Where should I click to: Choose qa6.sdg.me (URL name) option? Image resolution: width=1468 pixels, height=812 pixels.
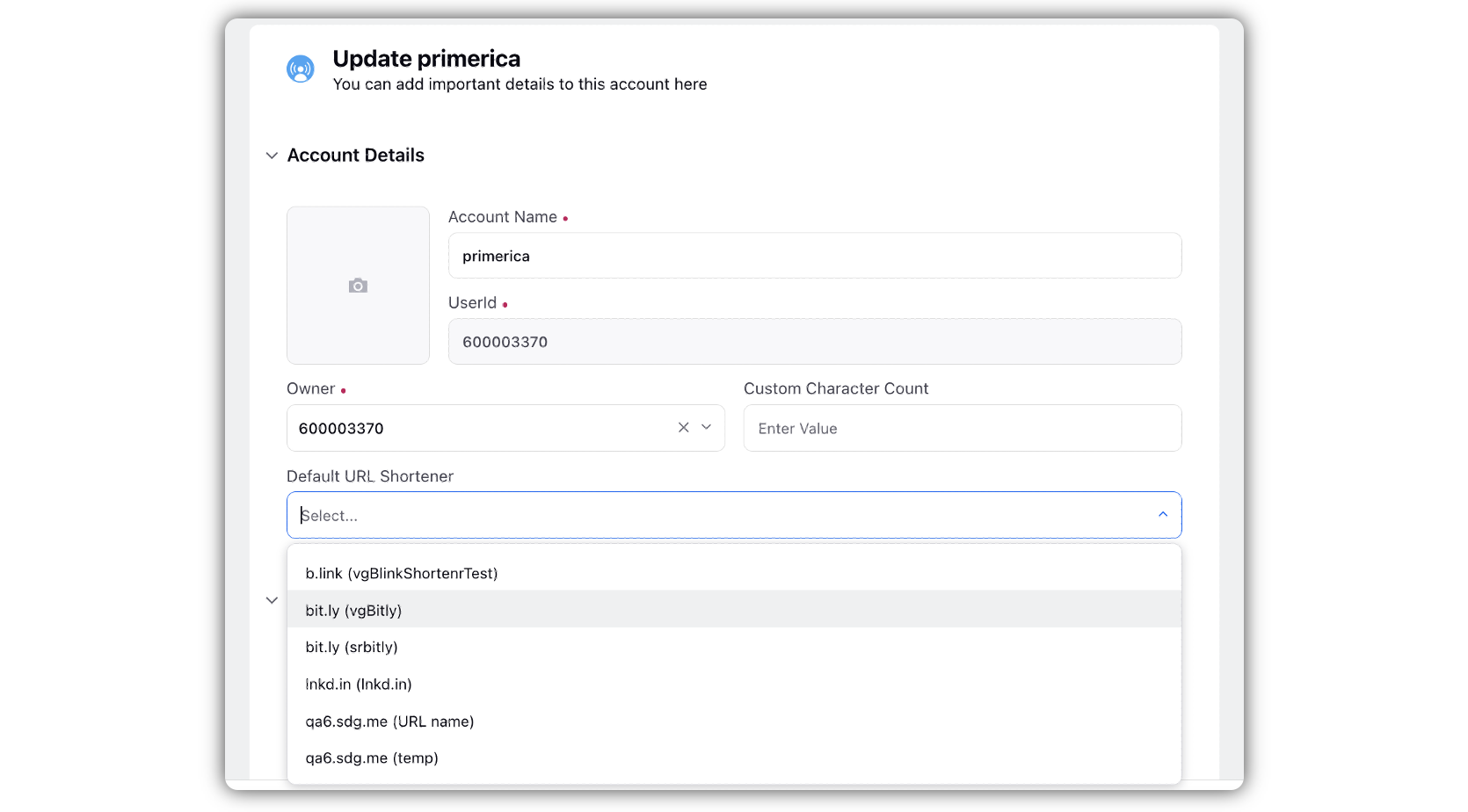click(734, 721)
